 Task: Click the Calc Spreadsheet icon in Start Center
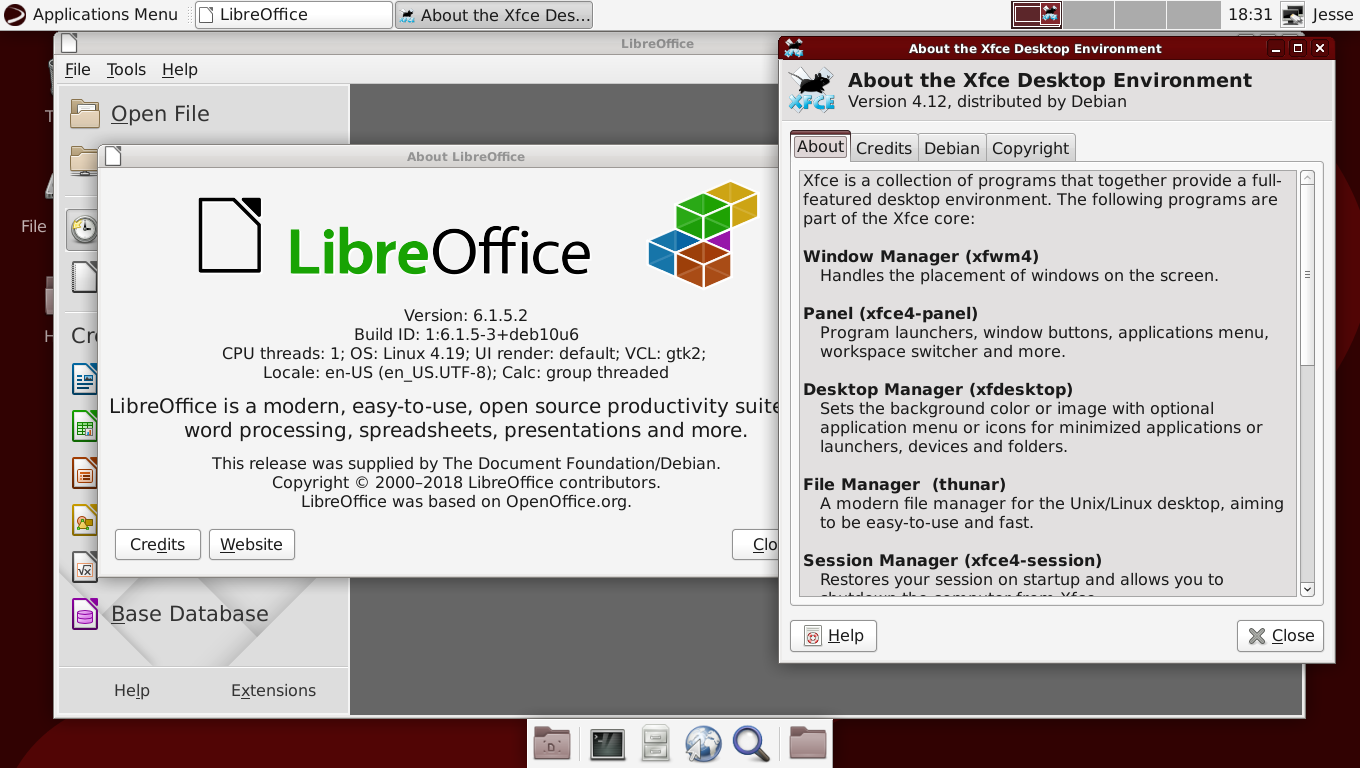84,426
